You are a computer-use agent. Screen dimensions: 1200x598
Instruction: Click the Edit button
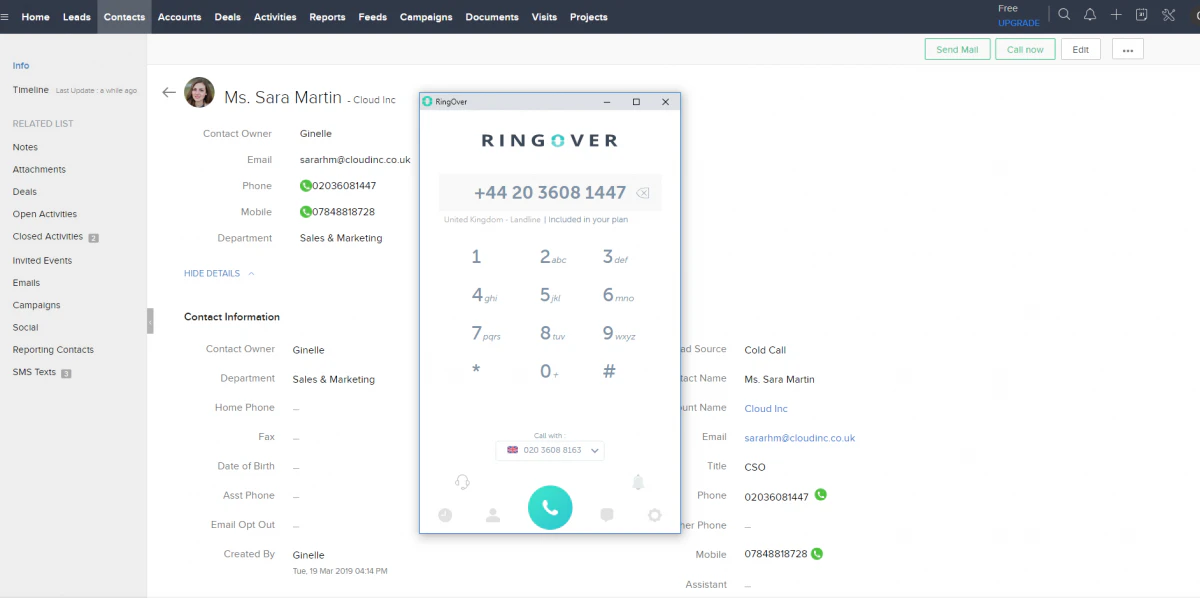pos(1081,49)
